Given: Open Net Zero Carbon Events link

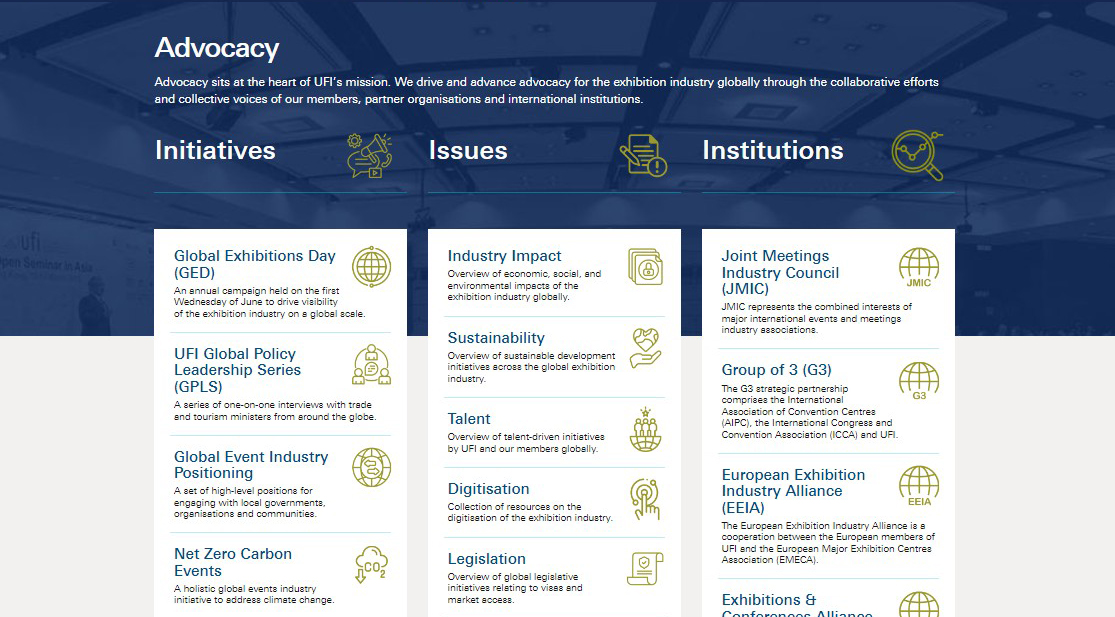Looking at the screenshot, I should pos(233,562).
